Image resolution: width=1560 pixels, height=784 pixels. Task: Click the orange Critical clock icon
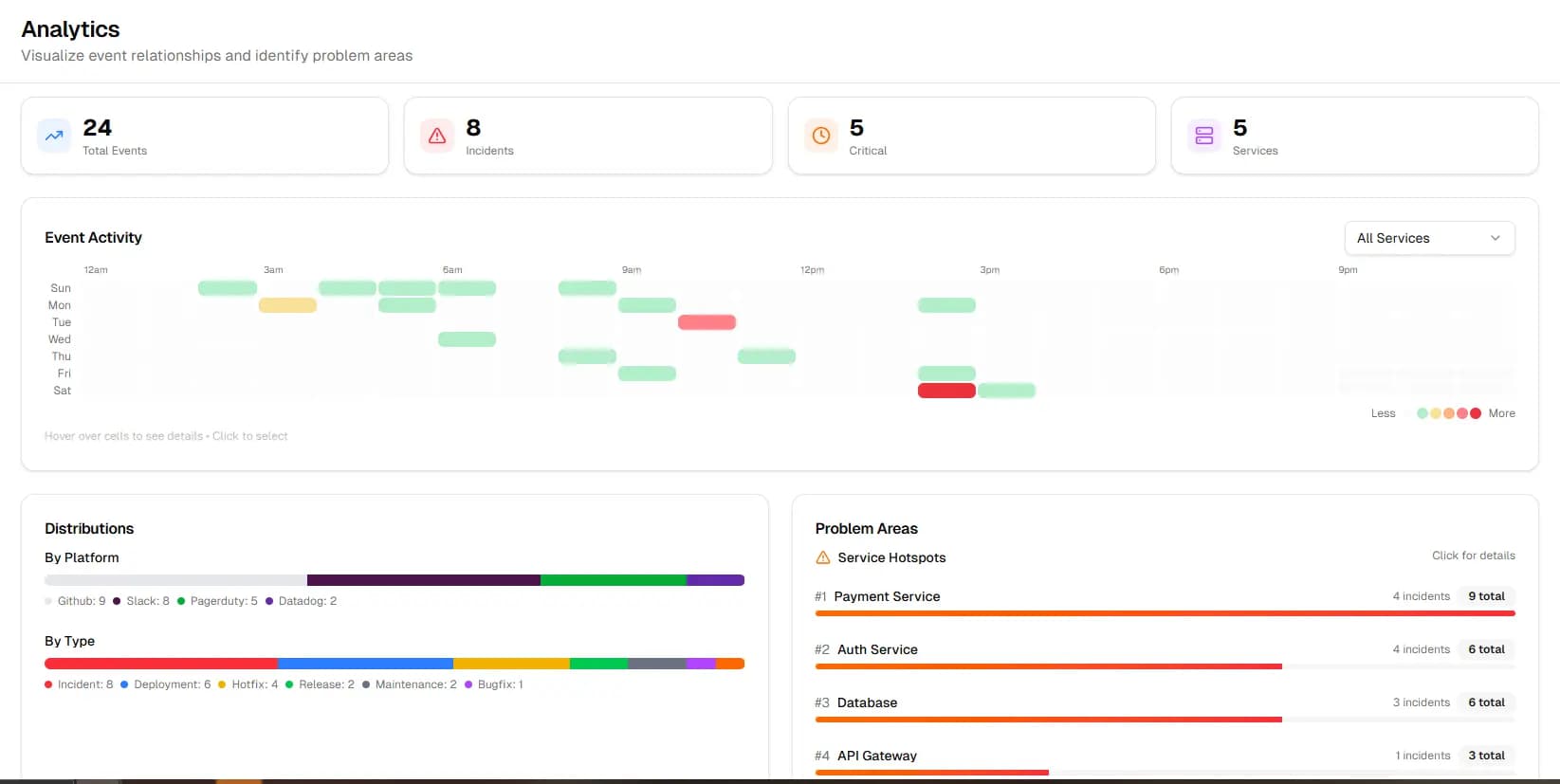point(821,136)
